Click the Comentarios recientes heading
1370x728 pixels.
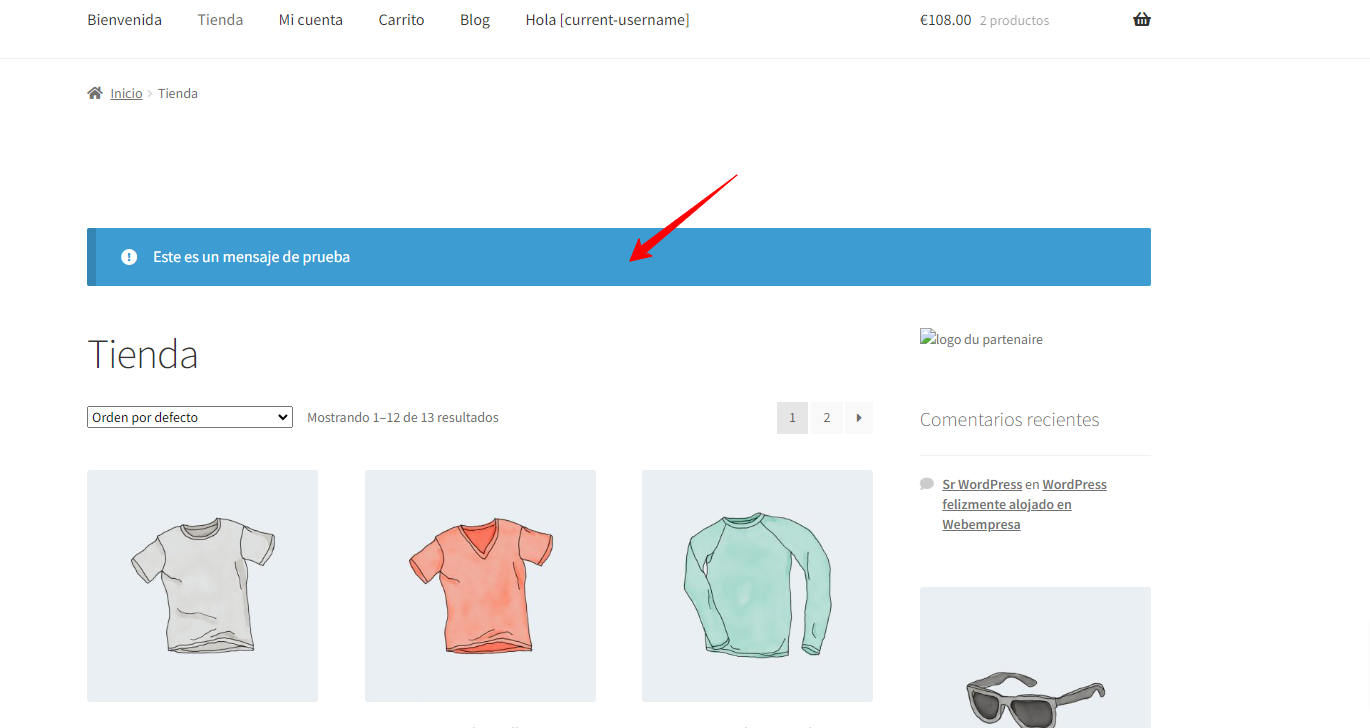click(1009, 420)
